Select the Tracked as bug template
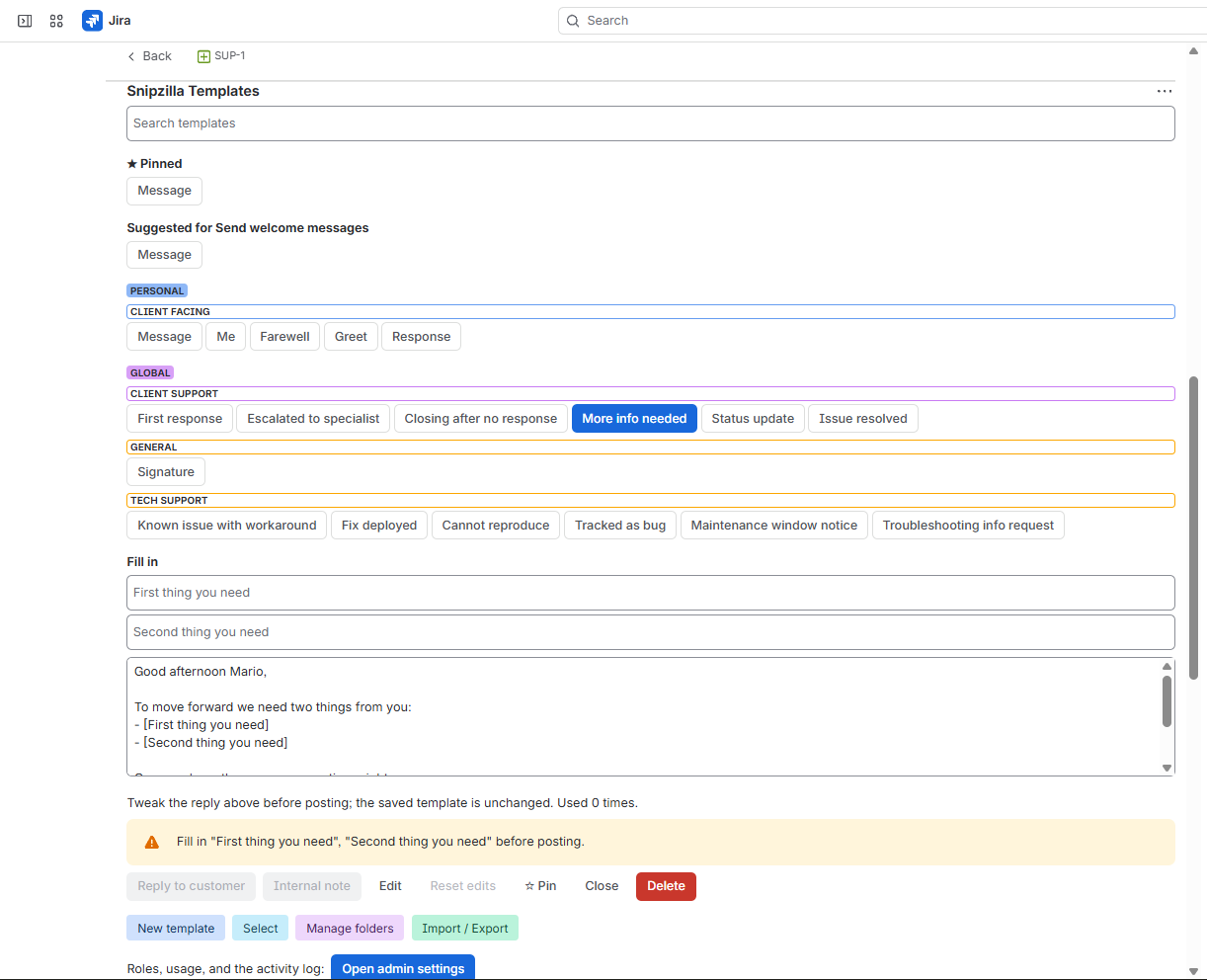 pos(620,526)
